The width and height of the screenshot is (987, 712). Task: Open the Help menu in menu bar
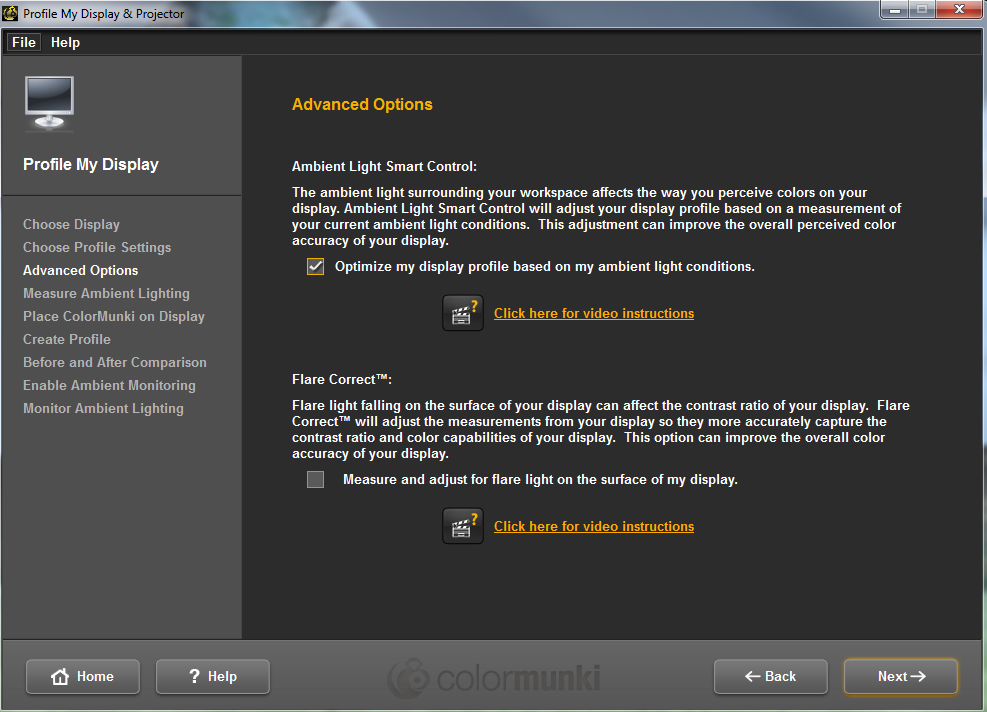[65, 42]
